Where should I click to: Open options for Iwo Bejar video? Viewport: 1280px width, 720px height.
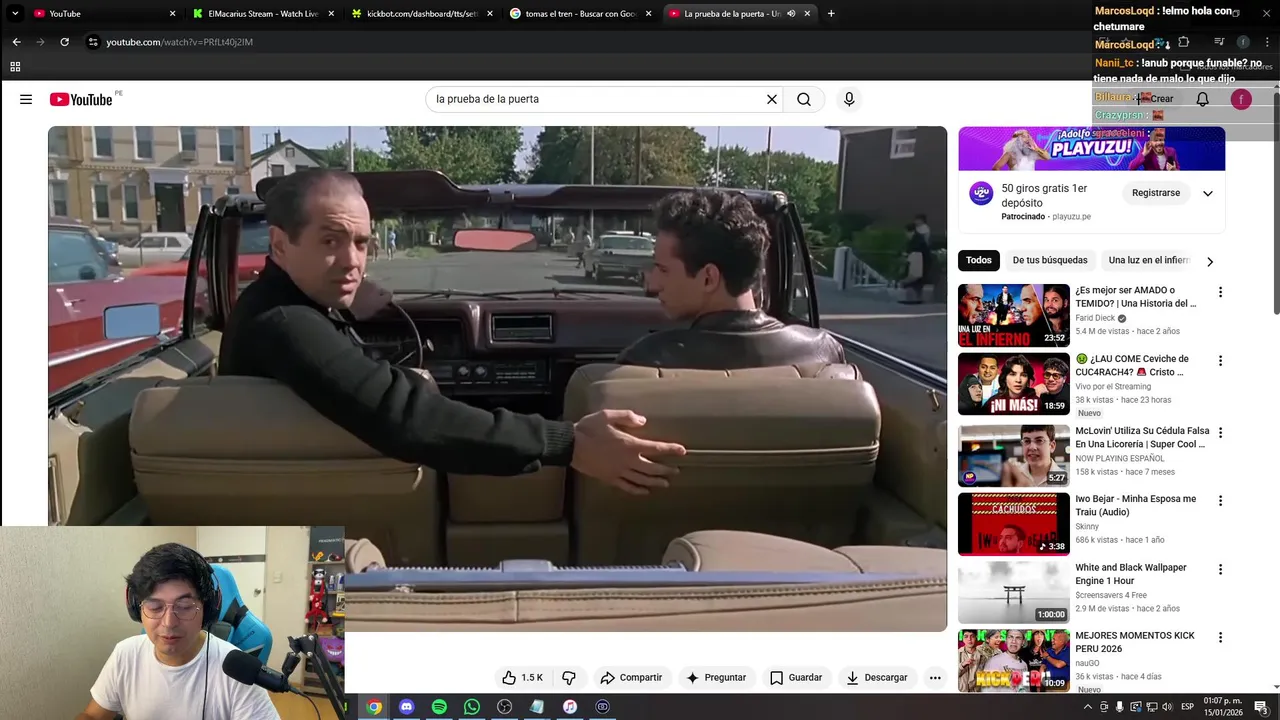1220,501
